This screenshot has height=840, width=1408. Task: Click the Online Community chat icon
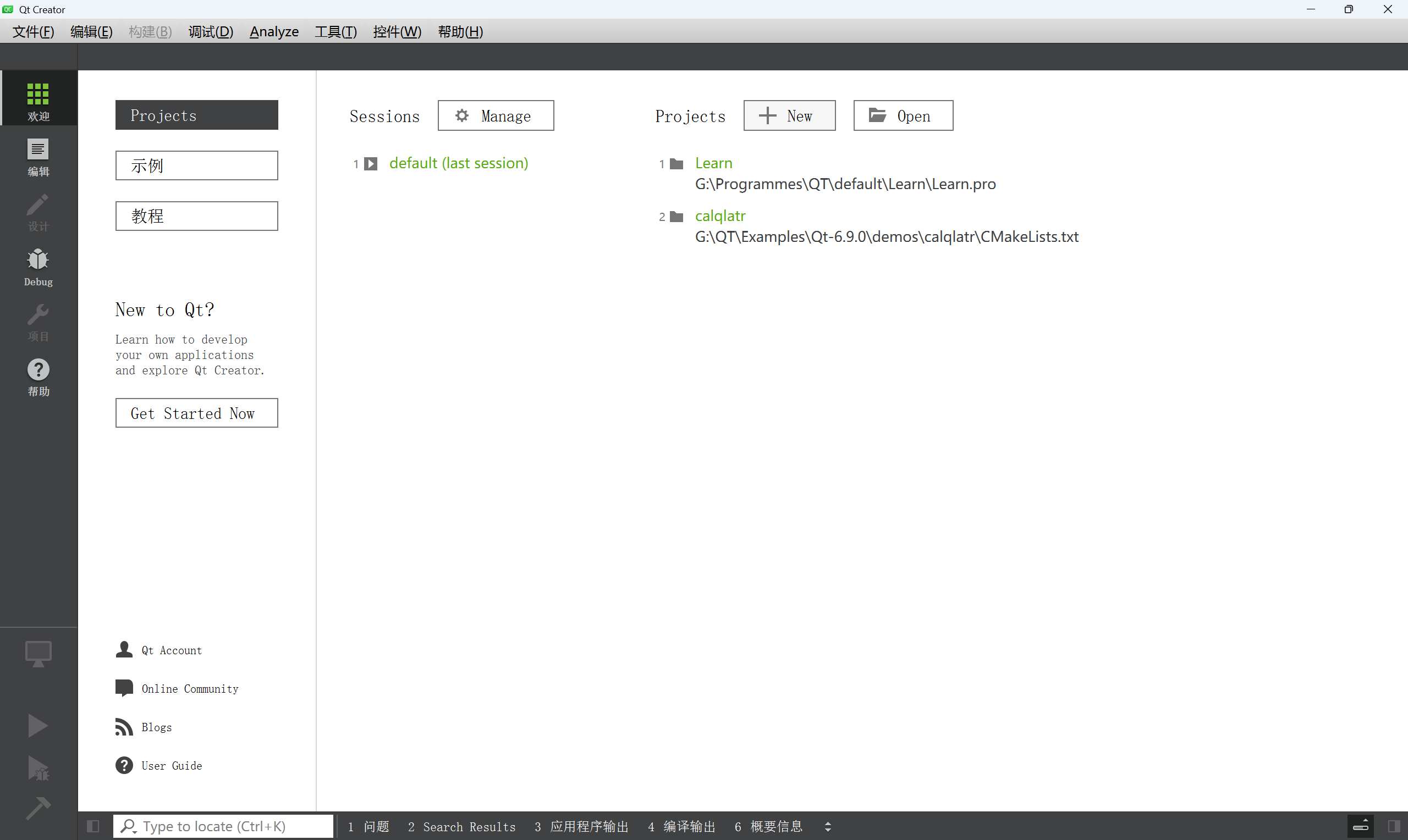(x=124, y=688)
